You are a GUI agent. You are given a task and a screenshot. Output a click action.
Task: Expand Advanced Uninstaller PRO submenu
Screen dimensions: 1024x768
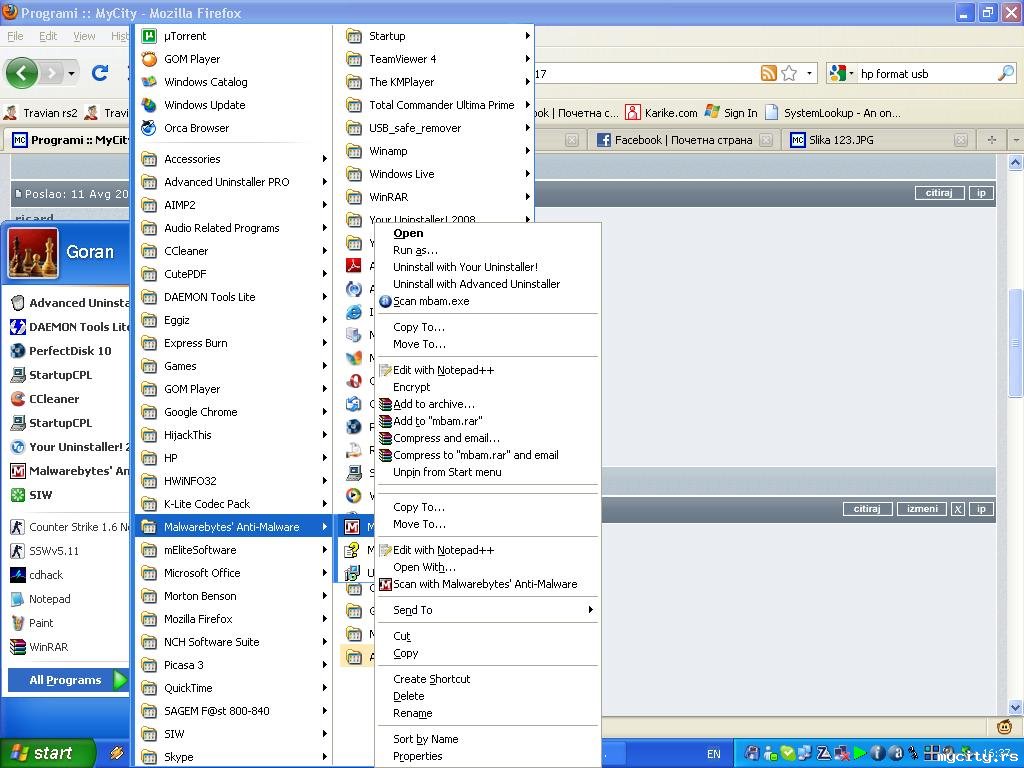234,182
